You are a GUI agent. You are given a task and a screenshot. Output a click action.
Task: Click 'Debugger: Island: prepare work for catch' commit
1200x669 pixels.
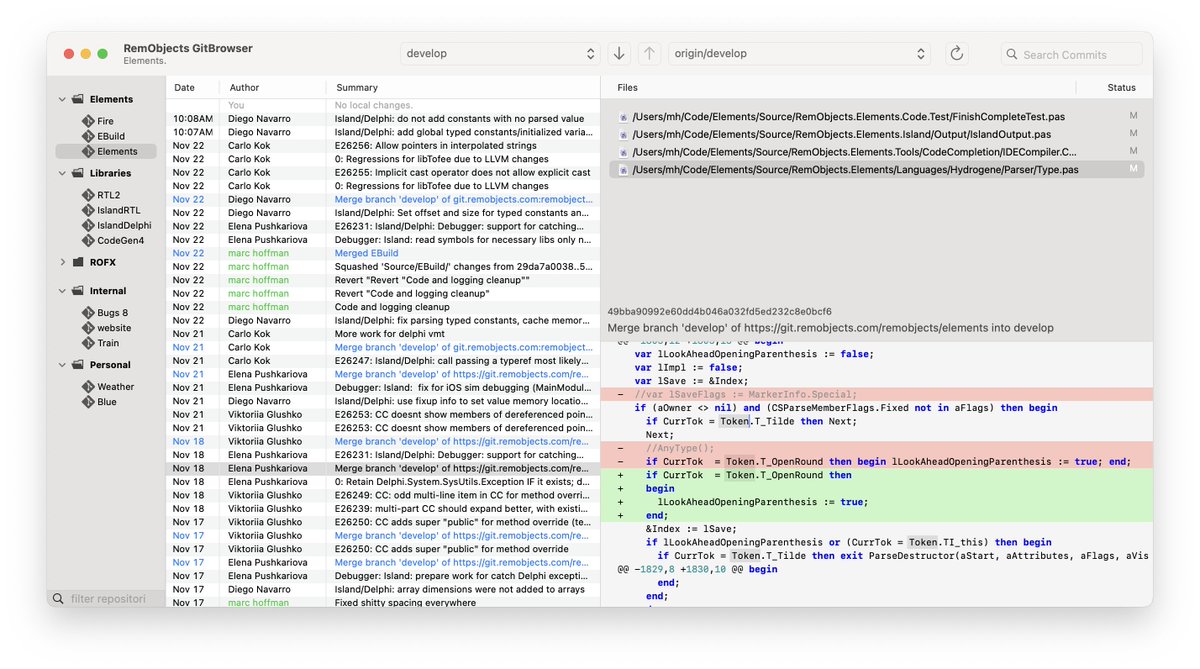pyautogui.click(x=383, y=576)
